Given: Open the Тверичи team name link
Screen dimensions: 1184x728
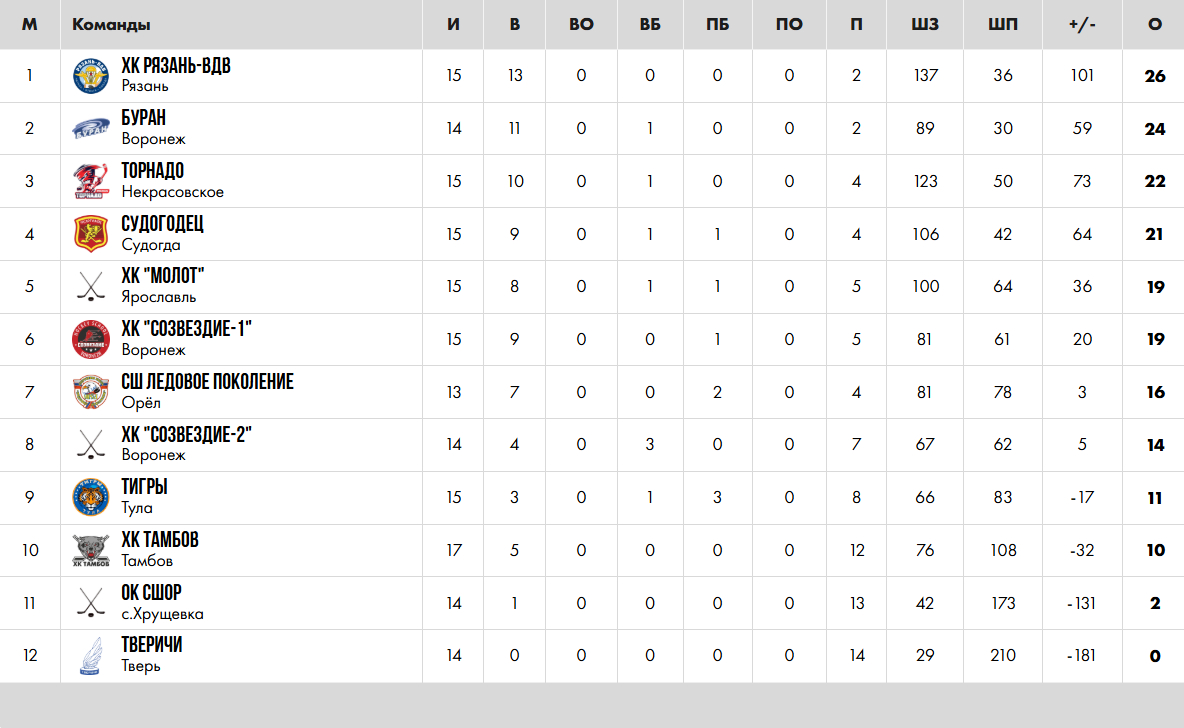Looking at the screenshot, I should (152, 646).
